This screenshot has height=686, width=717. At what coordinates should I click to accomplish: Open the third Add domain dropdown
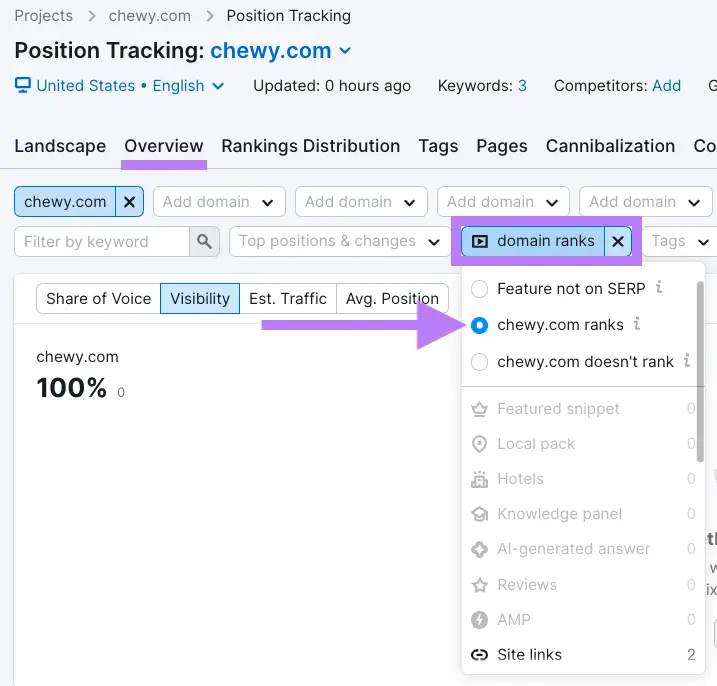click(503, 202)
